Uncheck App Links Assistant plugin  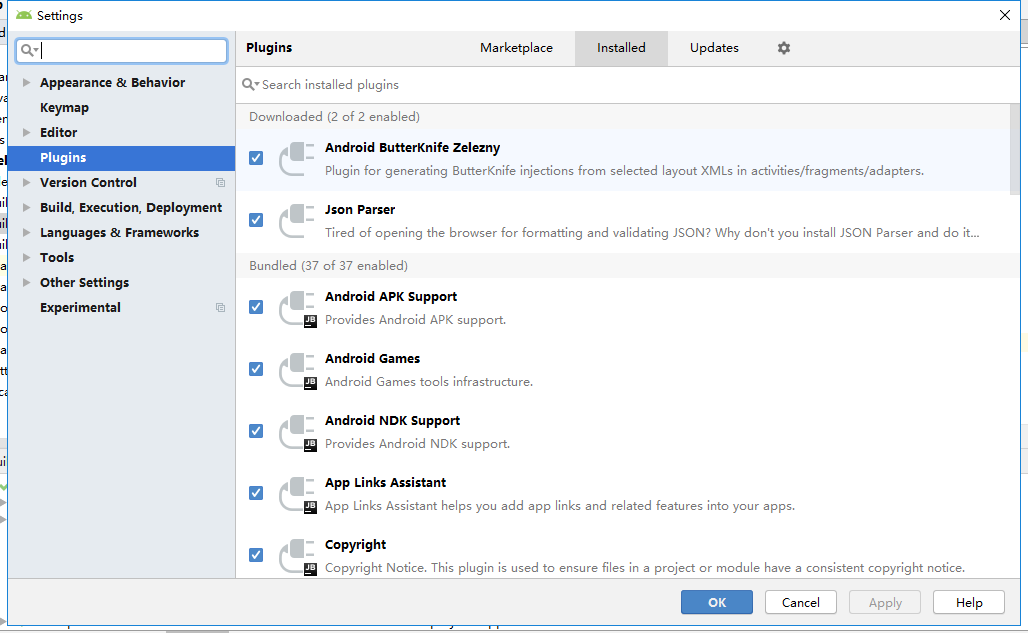(256, 493)
